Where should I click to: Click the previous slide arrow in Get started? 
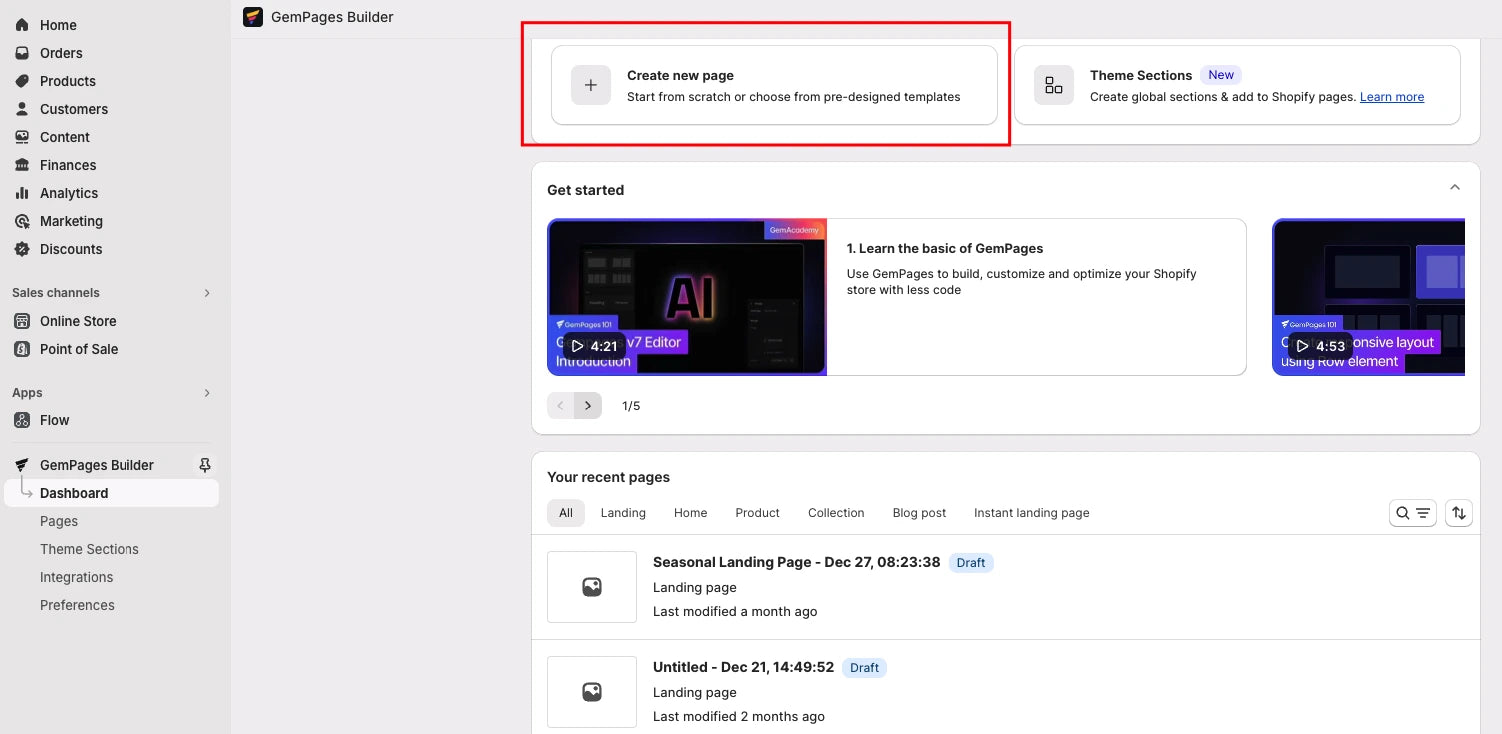[560, 405]
